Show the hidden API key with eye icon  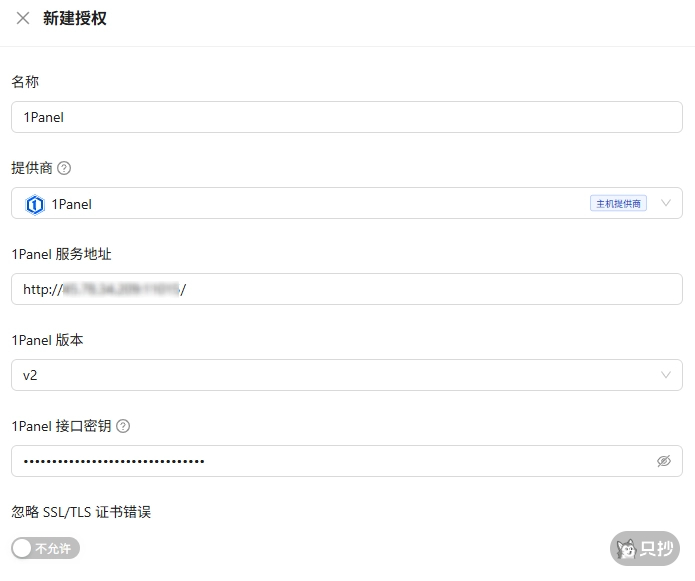point(664,461)
